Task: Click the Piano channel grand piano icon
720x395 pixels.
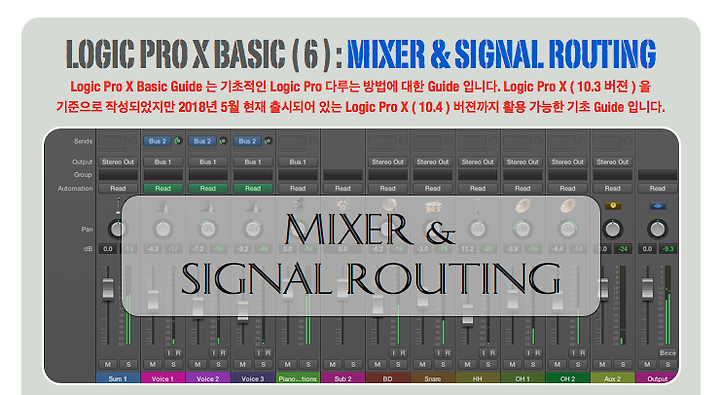Action: [298, 205]
